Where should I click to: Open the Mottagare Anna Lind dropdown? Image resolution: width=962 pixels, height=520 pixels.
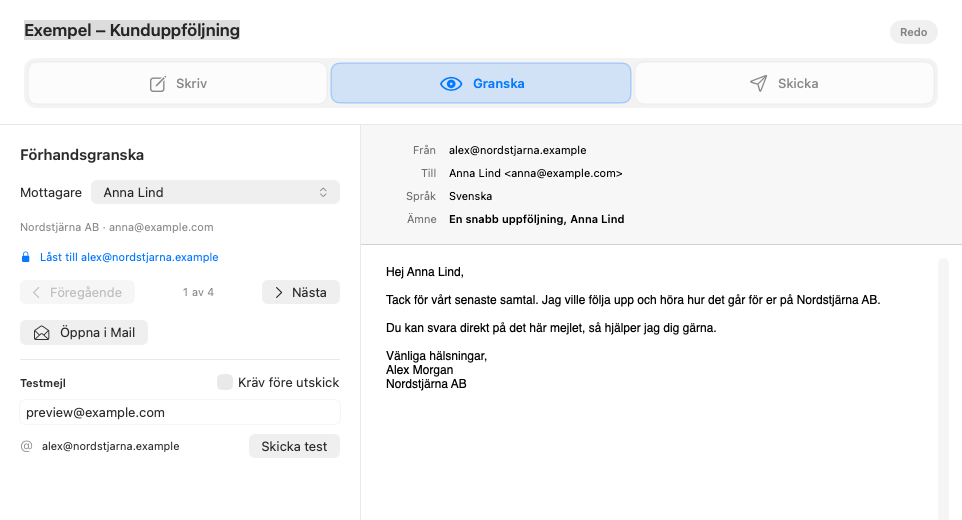tap(215, 192)
